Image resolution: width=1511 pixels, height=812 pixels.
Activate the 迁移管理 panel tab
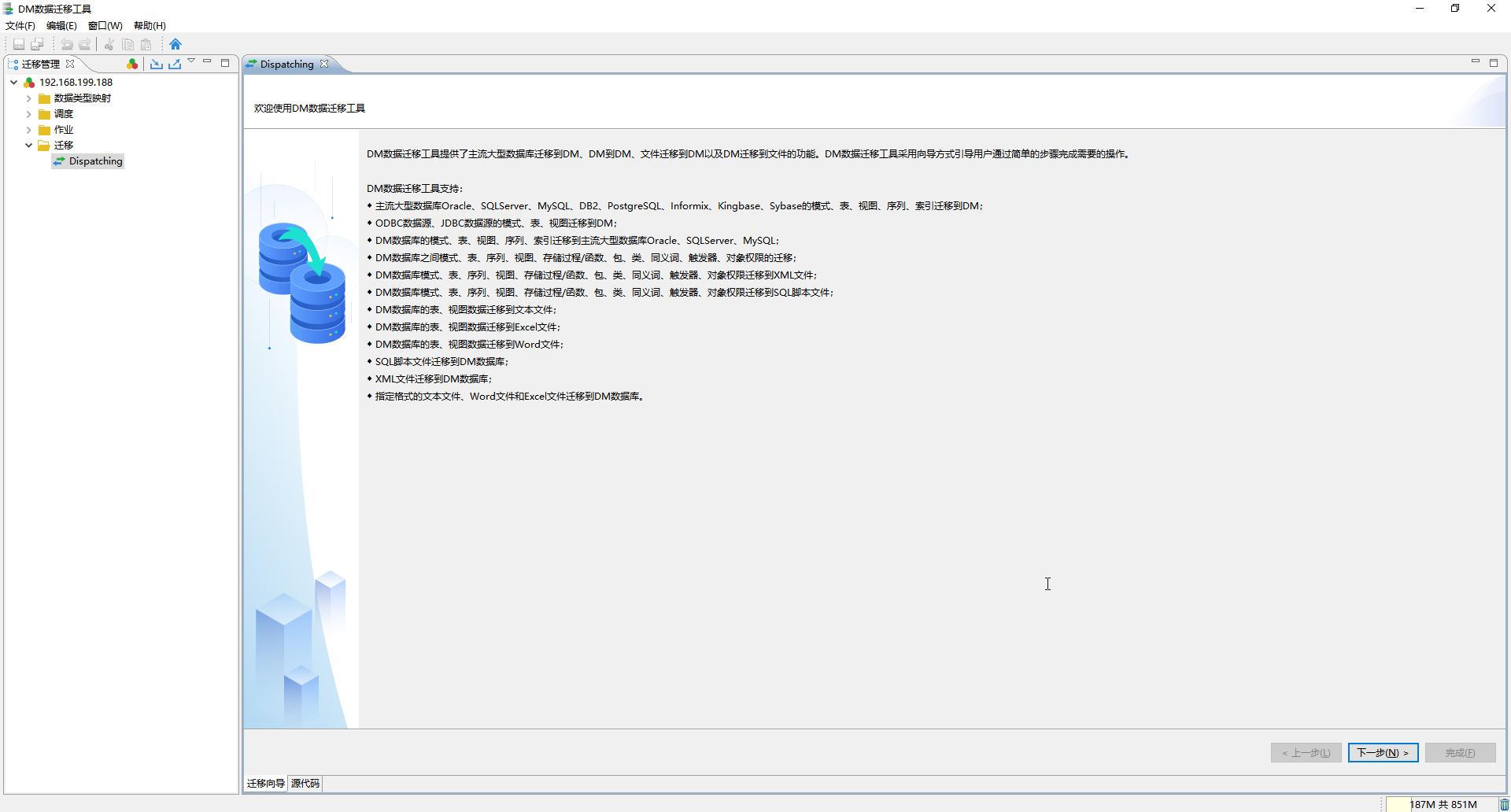pos(40,65)
